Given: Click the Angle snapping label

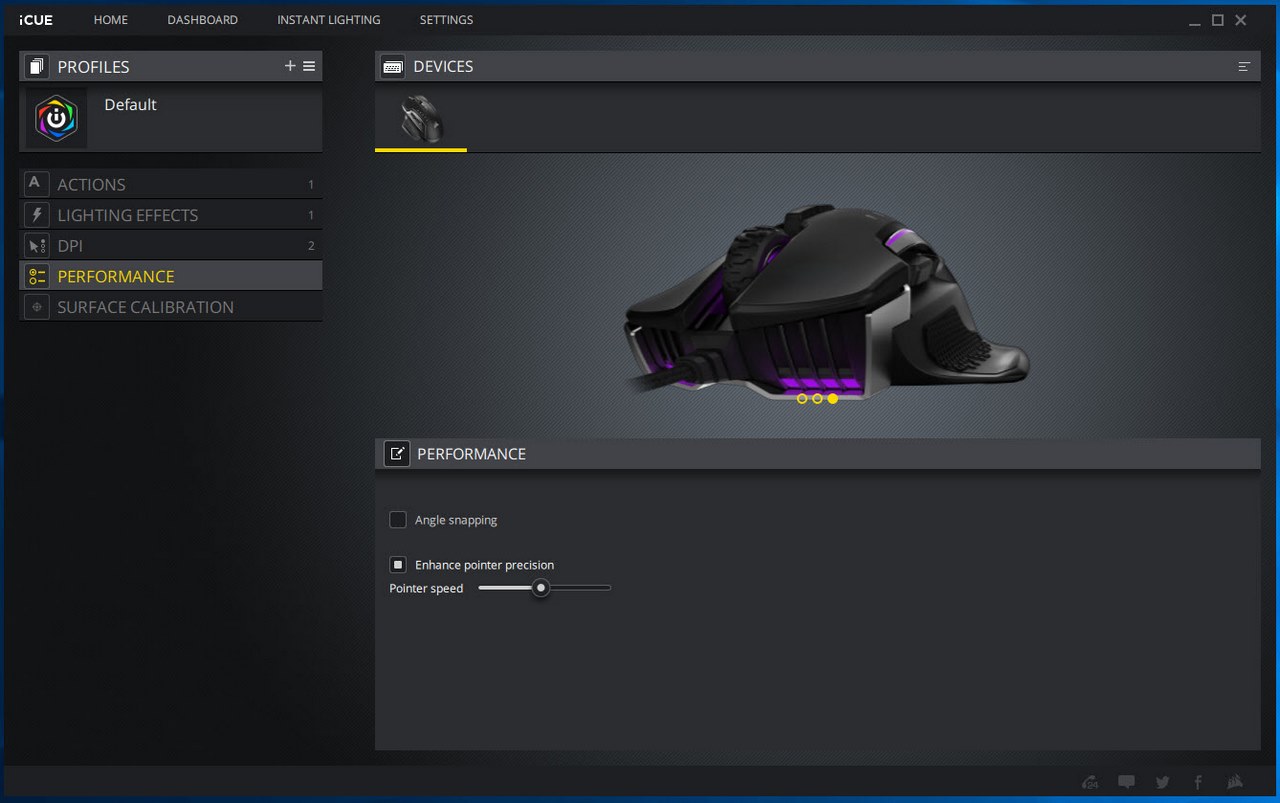Looking at the screenshot, I should click(x=456, y=520).
